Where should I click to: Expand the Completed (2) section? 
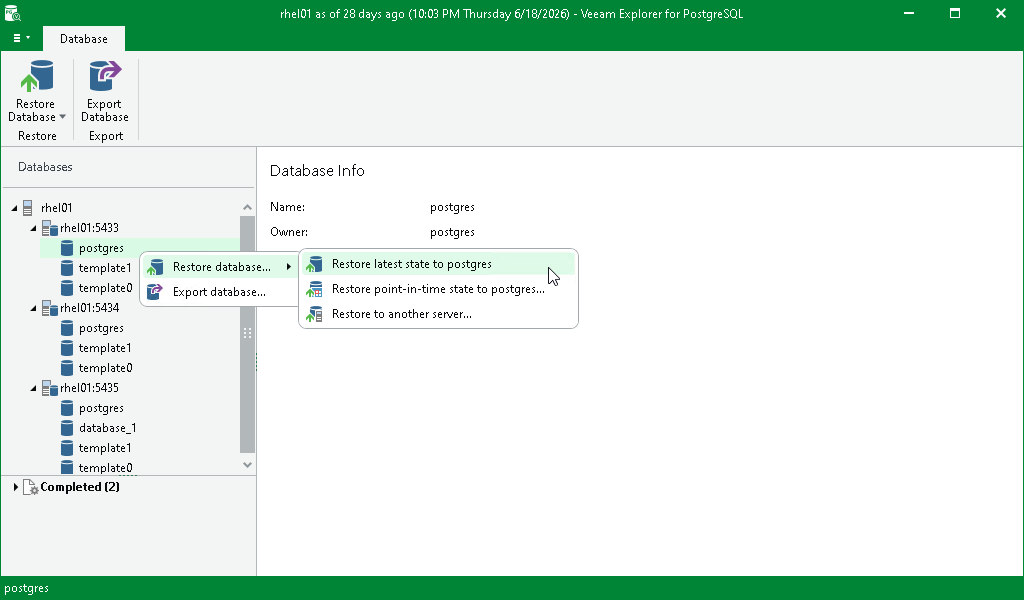pyautogui.click(x=16, y=487)
